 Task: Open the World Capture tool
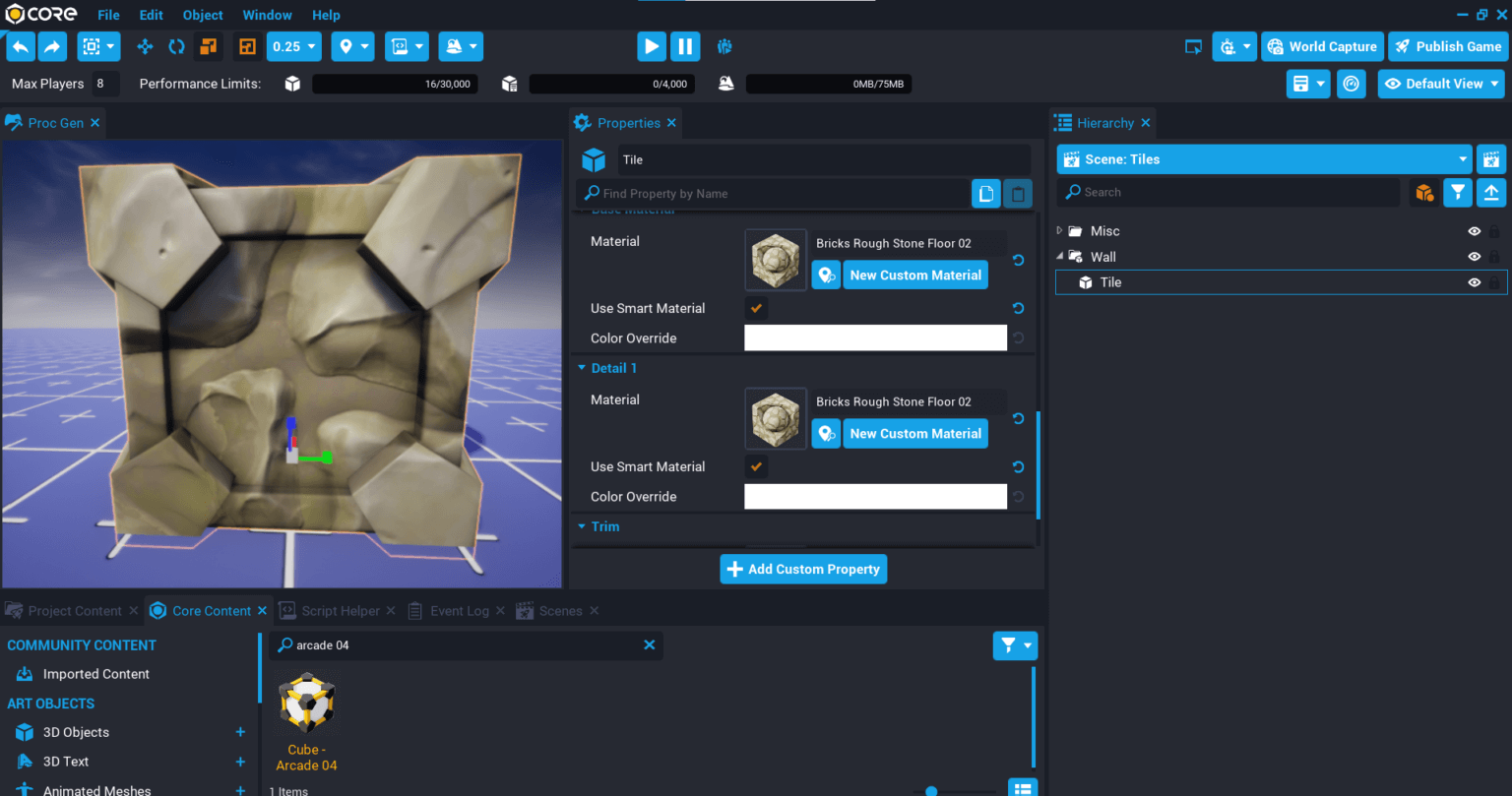tap(1322, 46)
